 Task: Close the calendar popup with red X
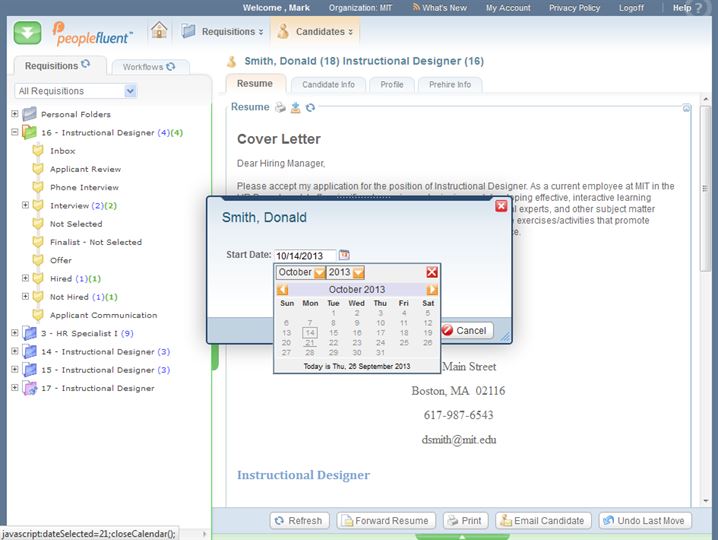tap(432, 272)
